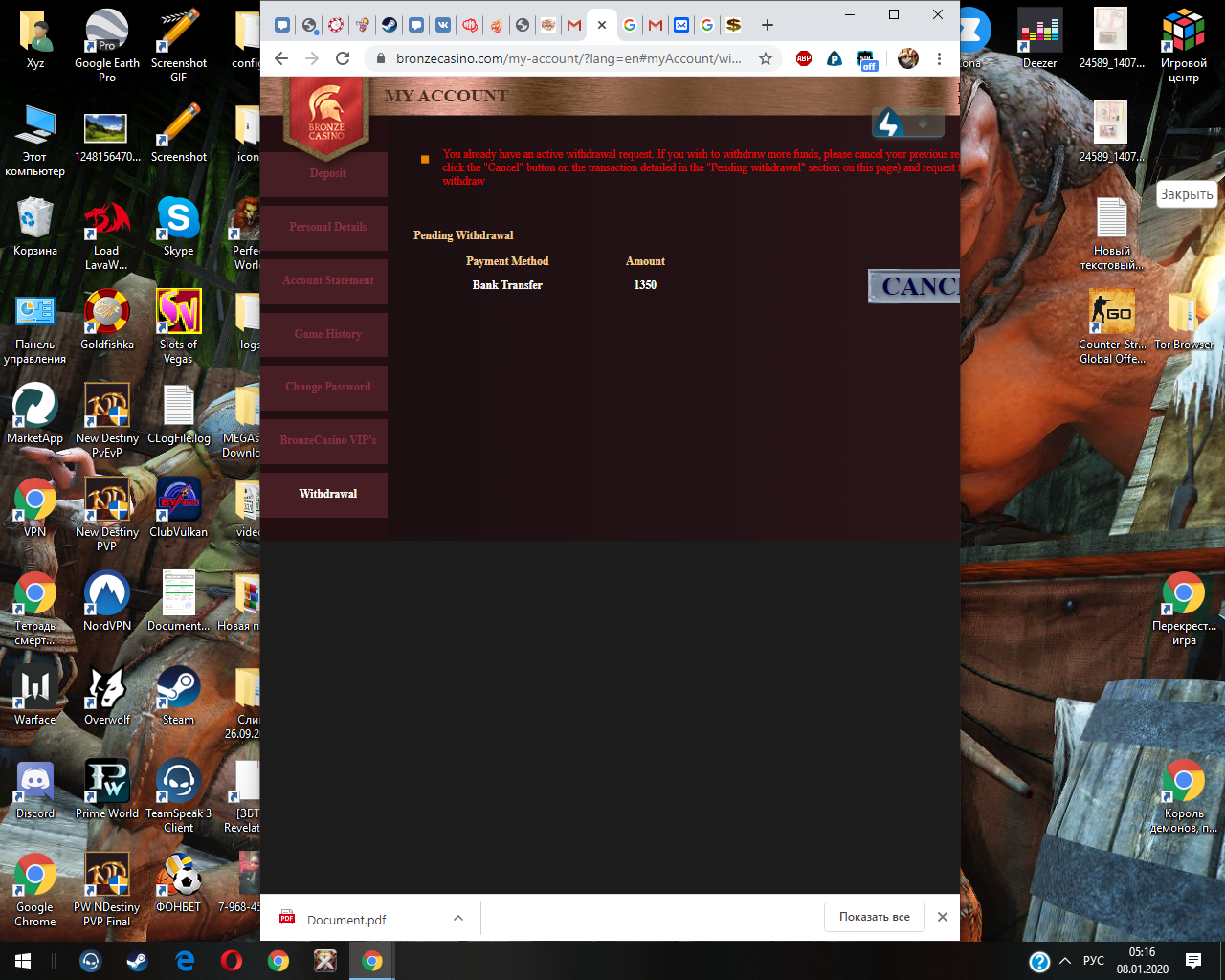The width and height of the screenshot is (1225, 980).
Task: Open the extension showing off badge
Action: (x=868, y=60)
